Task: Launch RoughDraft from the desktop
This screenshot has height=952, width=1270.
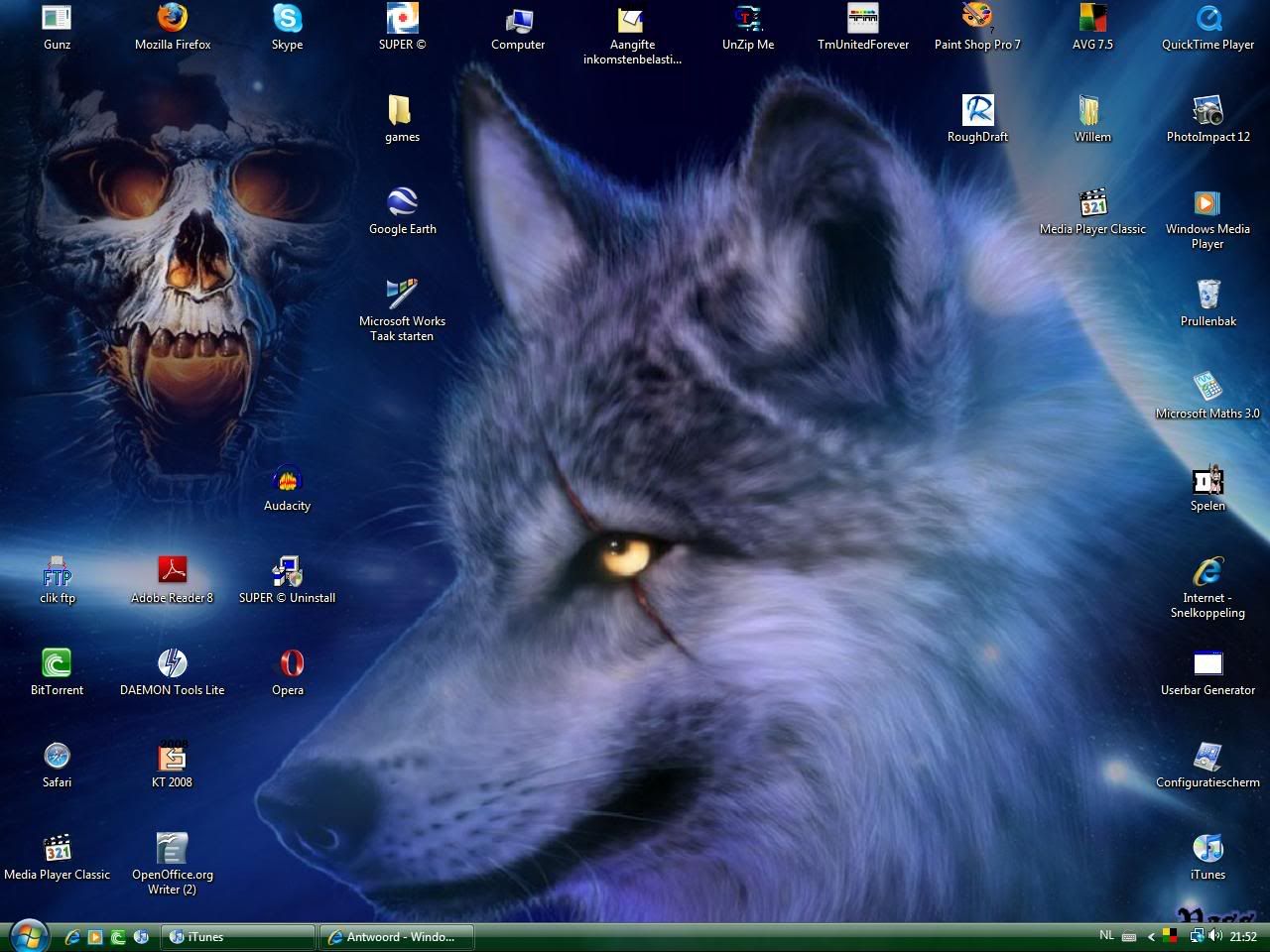Action: click(977, 119)
